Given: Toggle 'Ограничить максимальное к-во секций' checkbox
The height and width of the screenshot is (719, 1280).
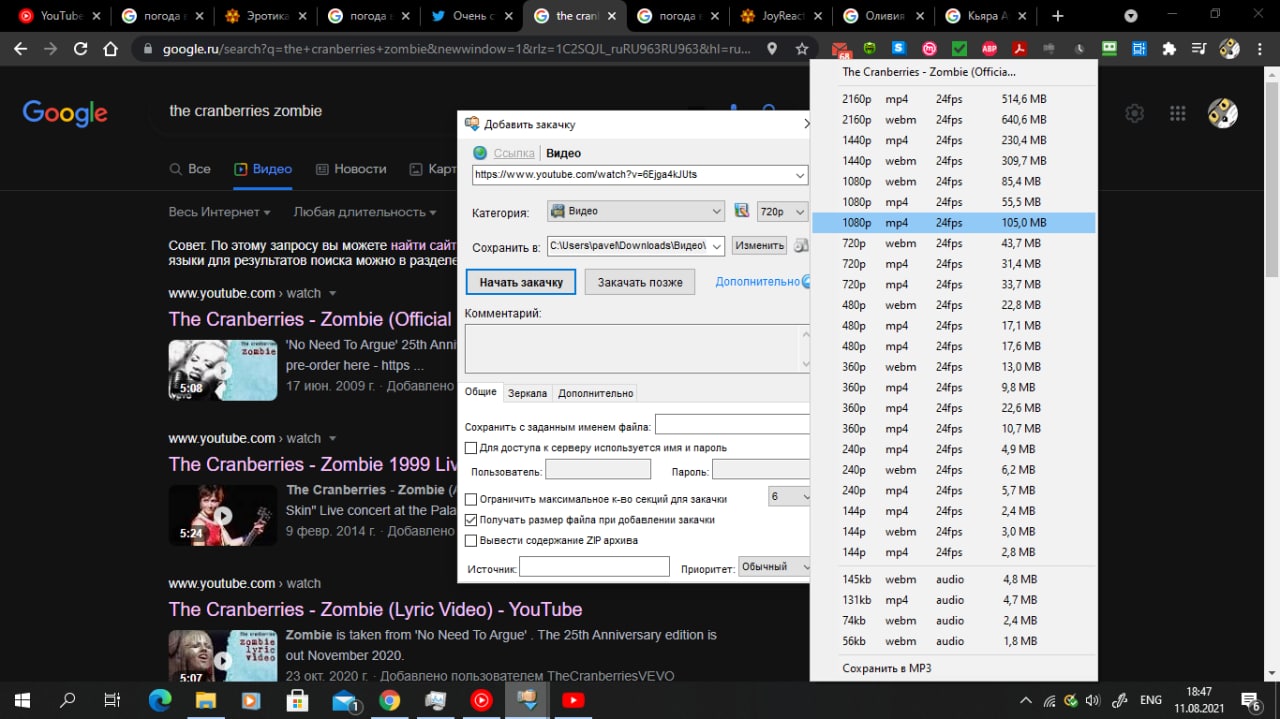Looking at the screenshot, I should point(471,499).
